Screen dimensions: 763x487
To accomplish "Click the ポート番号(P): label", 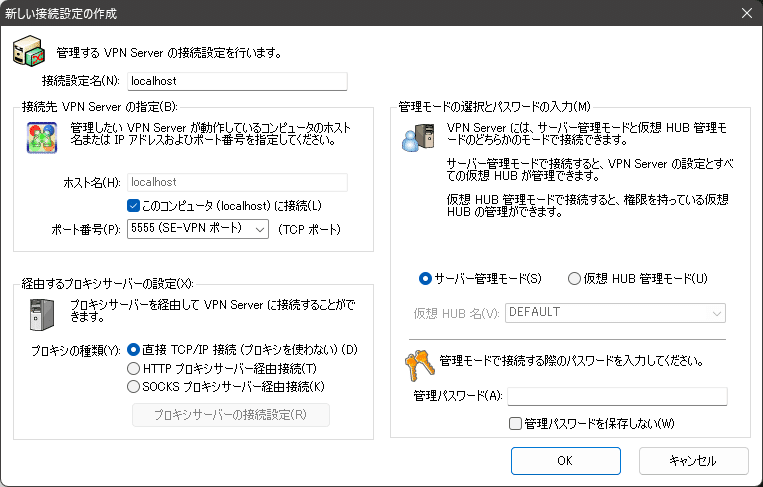I will 86,229.
